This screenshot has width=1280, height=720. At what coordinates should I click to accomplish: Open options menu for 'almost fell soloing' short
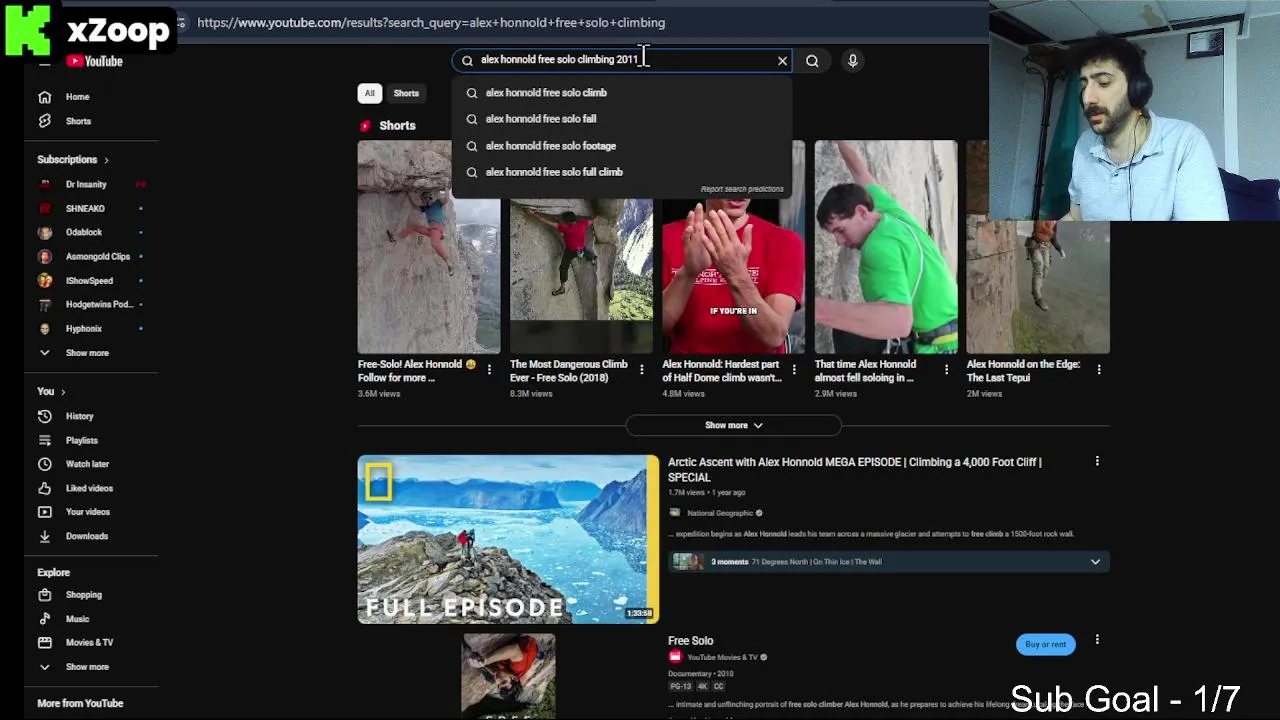946,370
